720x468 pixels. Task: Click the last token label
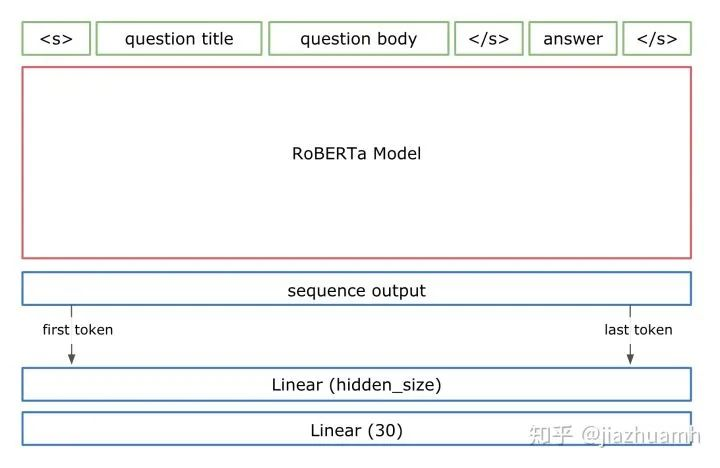click(x=638, y=330)
